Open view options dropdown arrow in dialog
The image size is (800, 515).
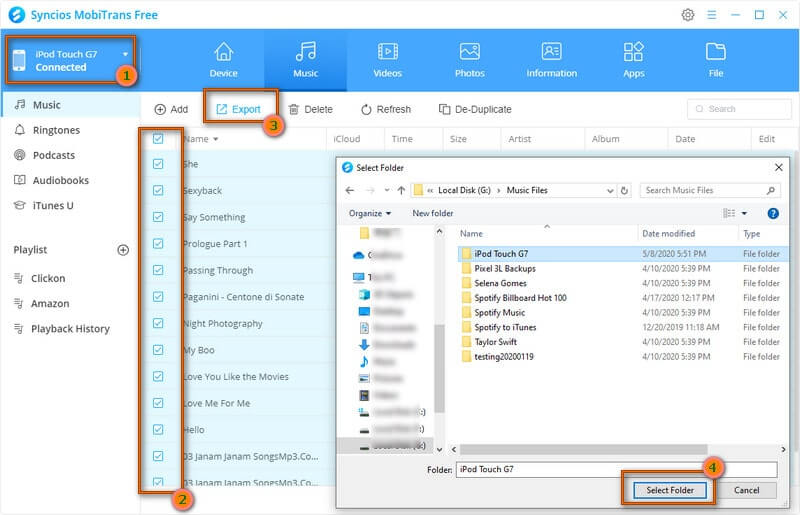744,213
